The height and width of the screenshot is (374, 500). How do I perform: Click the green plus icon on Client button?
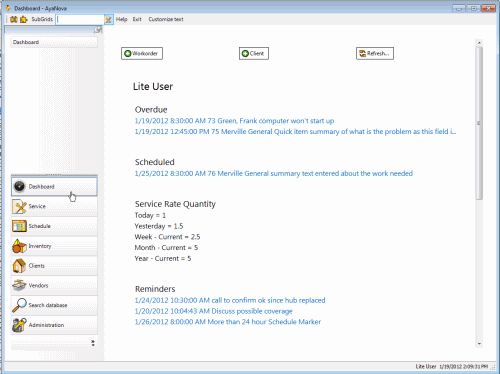[x=245, y=53]
